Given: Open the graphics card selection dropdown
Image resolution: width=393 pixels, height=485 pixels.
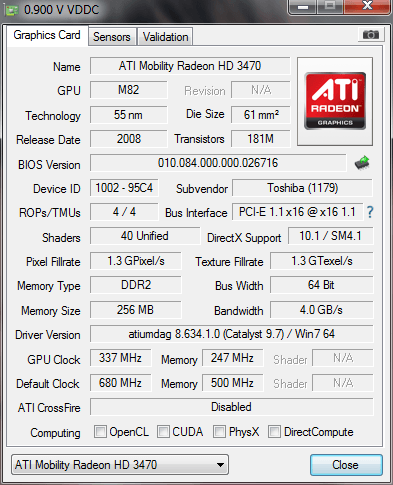Looking at the screenshot, I should [120, 464].
